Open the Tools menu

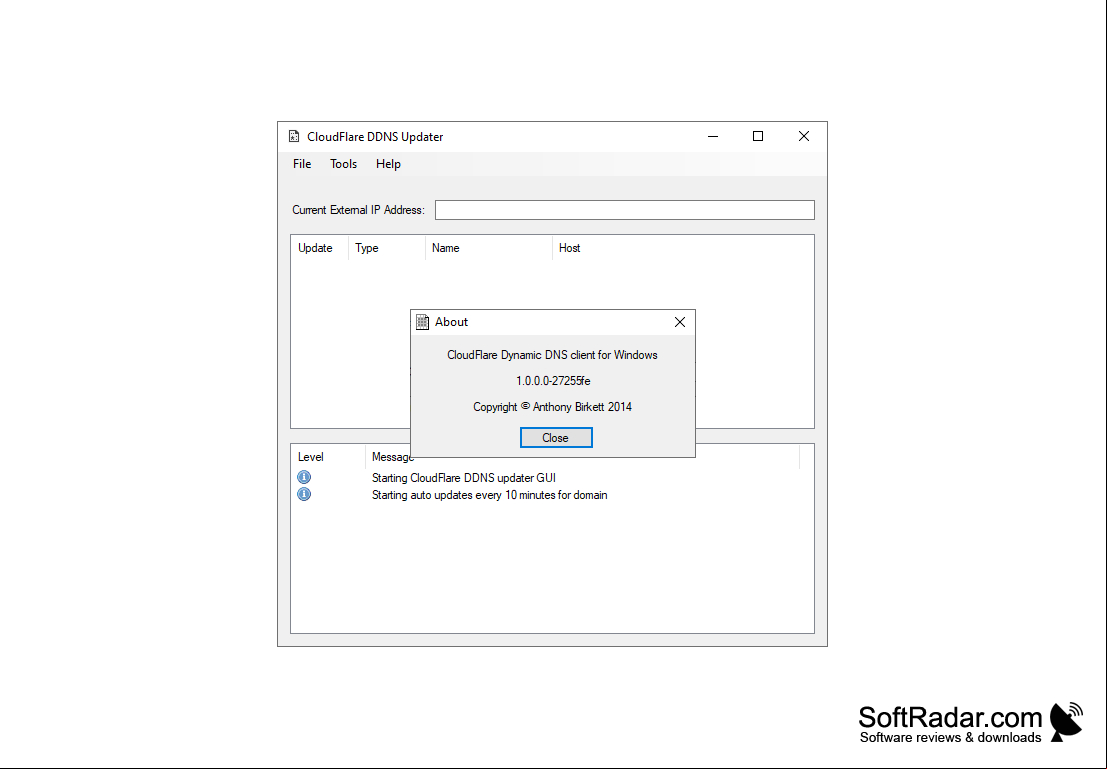[343, 164]
